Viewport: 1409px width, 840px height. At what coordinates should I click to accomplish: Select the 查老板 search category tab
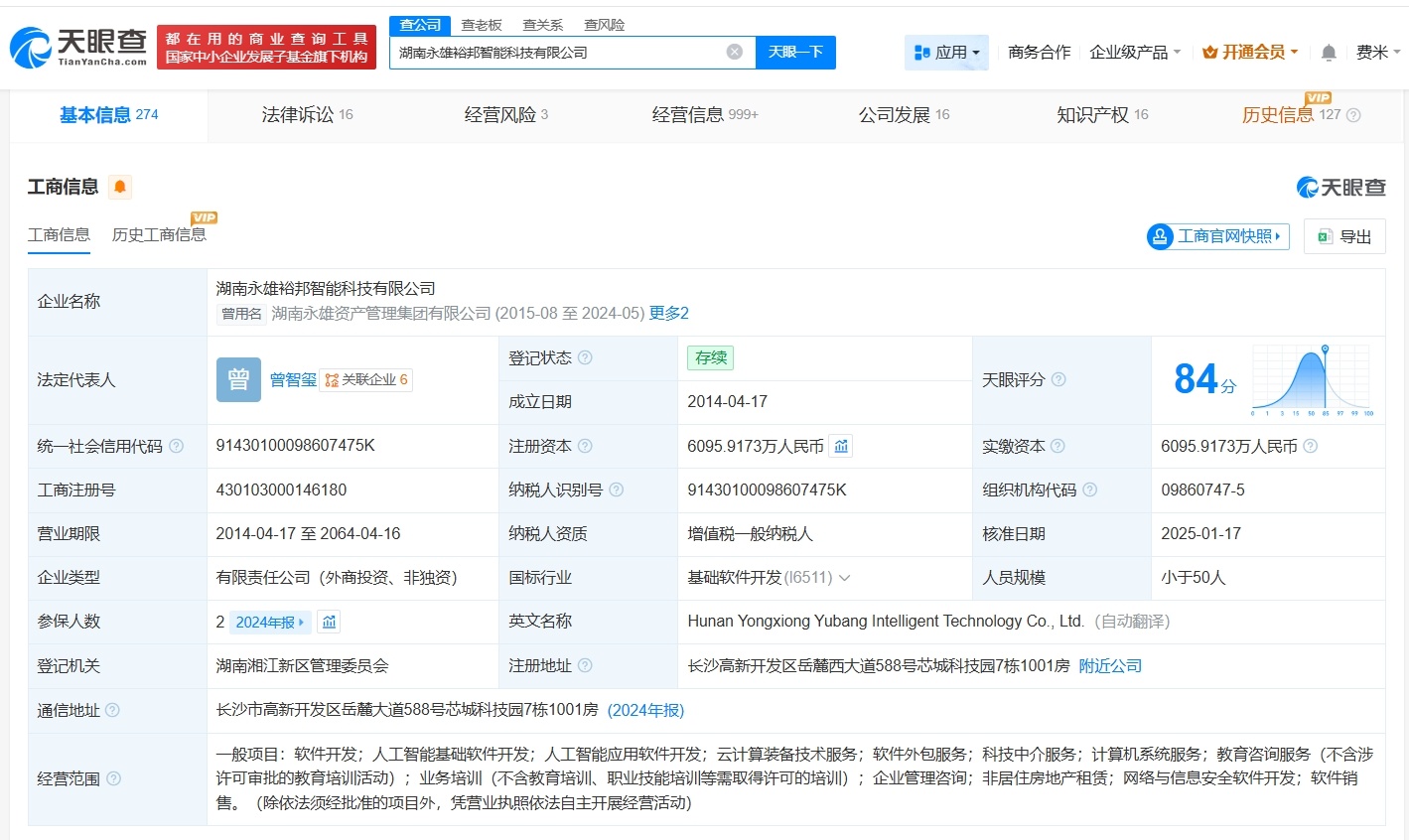(x=481, y=24)
